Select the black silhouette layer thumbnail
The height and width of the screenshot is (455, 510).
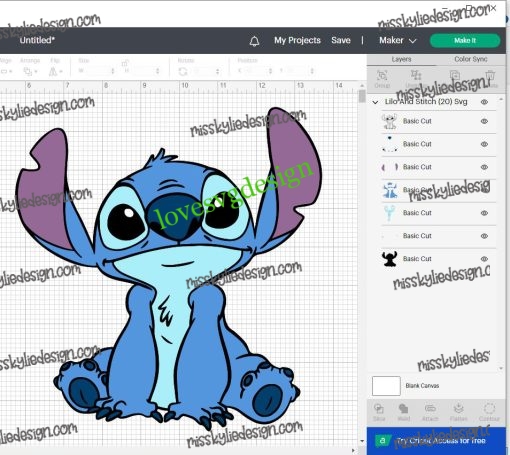(x=389, y=259)
